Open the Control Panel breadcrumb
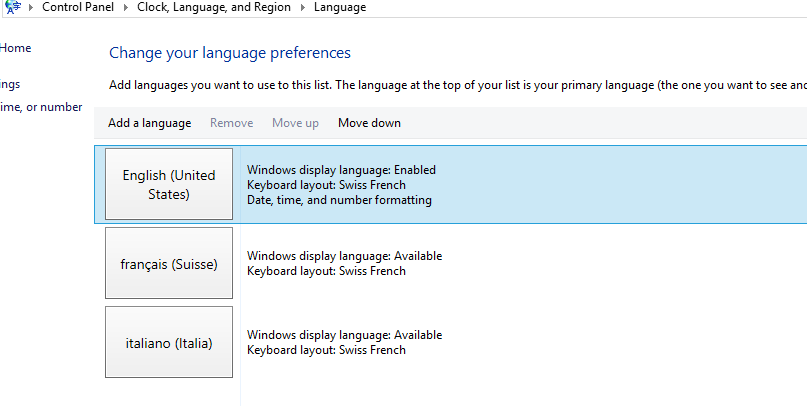Image resolution: width=807 pixels, height=406 pixels. (x=78, y=7)
